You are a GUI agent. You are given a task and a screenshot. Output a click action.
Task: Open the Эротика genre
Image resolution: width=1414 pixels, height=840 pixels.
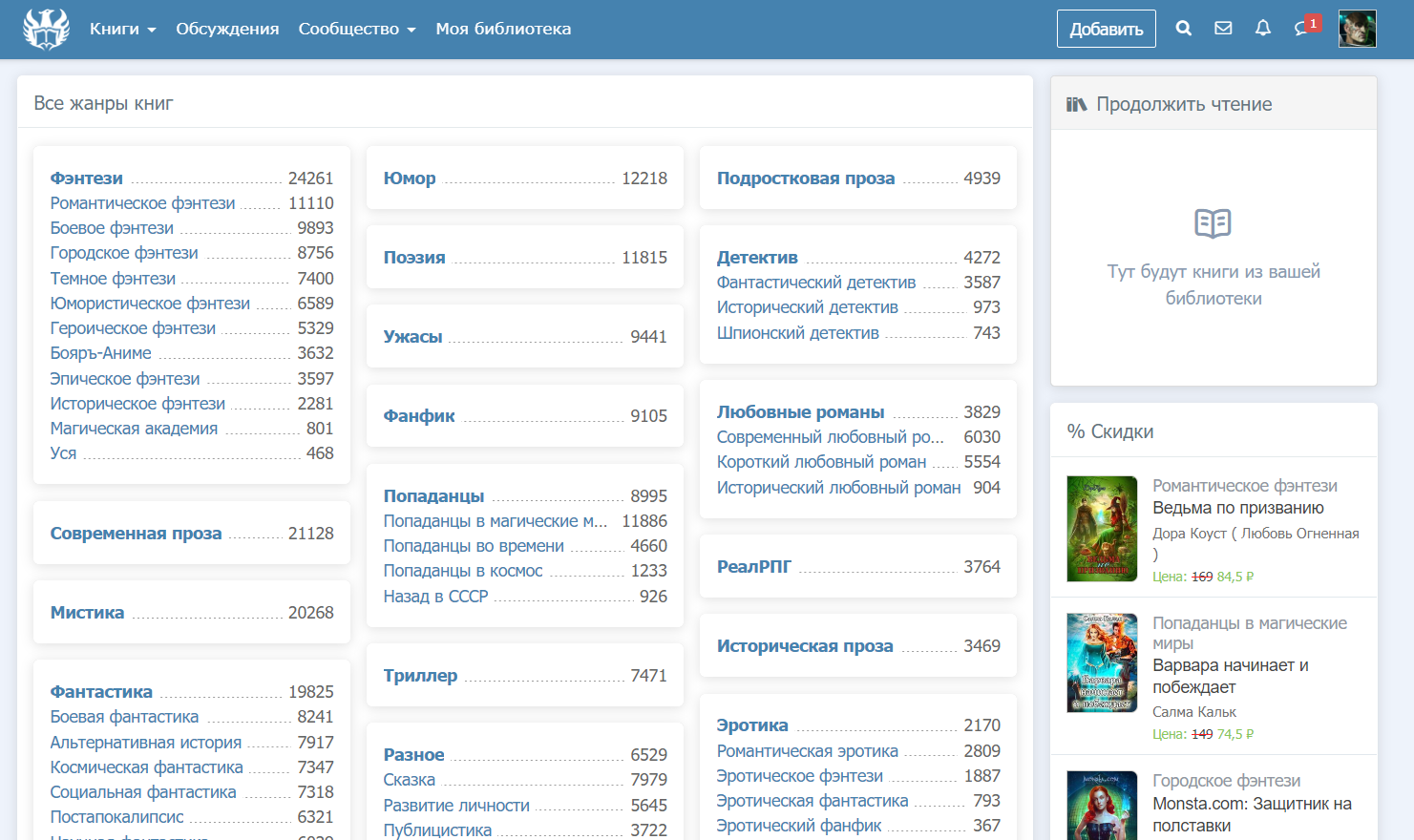tap(752, 725)
